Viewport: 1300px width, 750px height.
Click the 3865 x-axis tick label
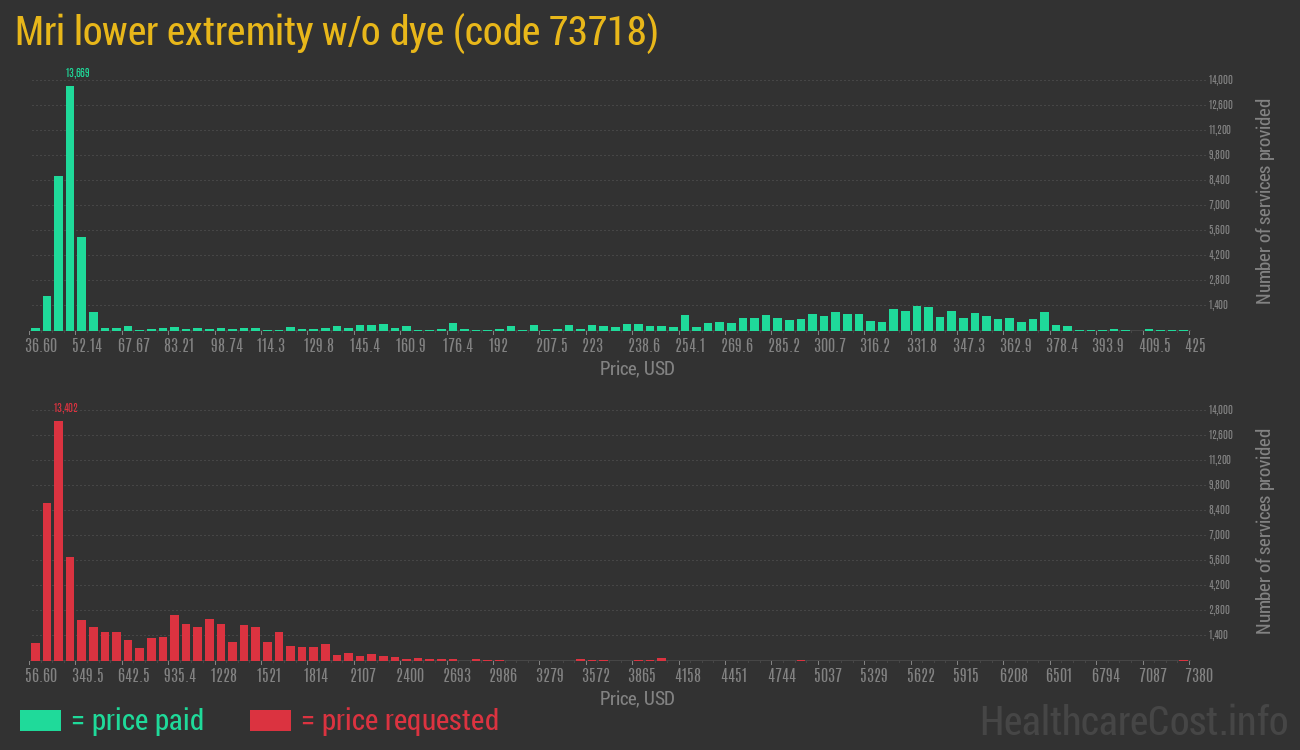(x=641, y=676)
